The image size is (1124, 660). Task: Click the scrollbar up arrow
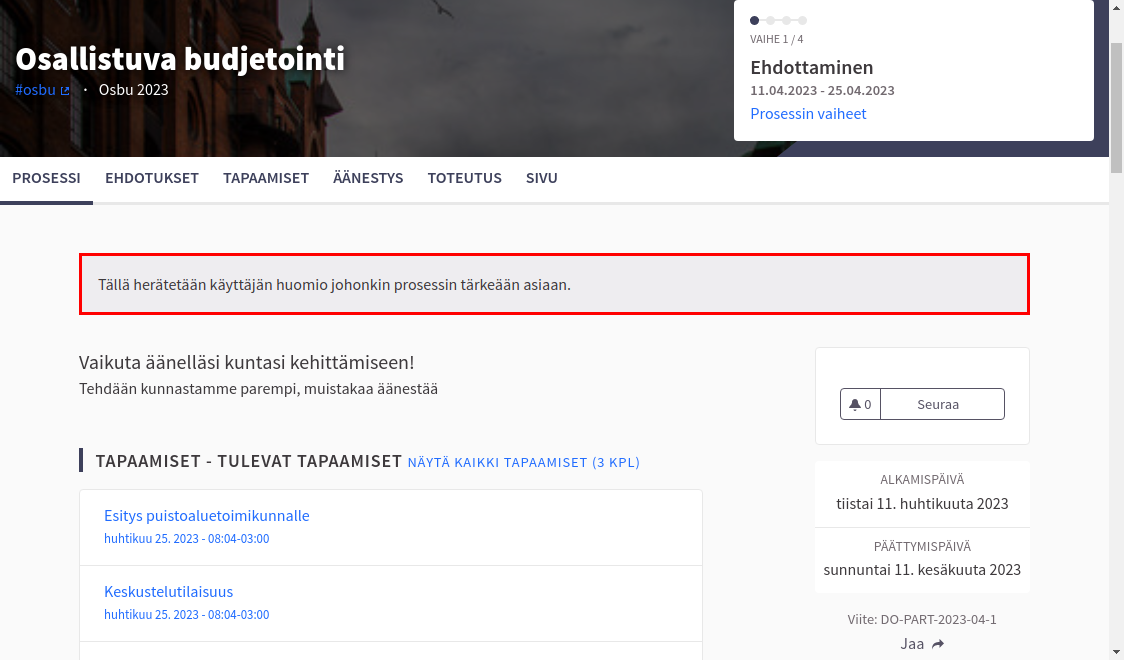pyautogui.click(x=1116, y=7)
